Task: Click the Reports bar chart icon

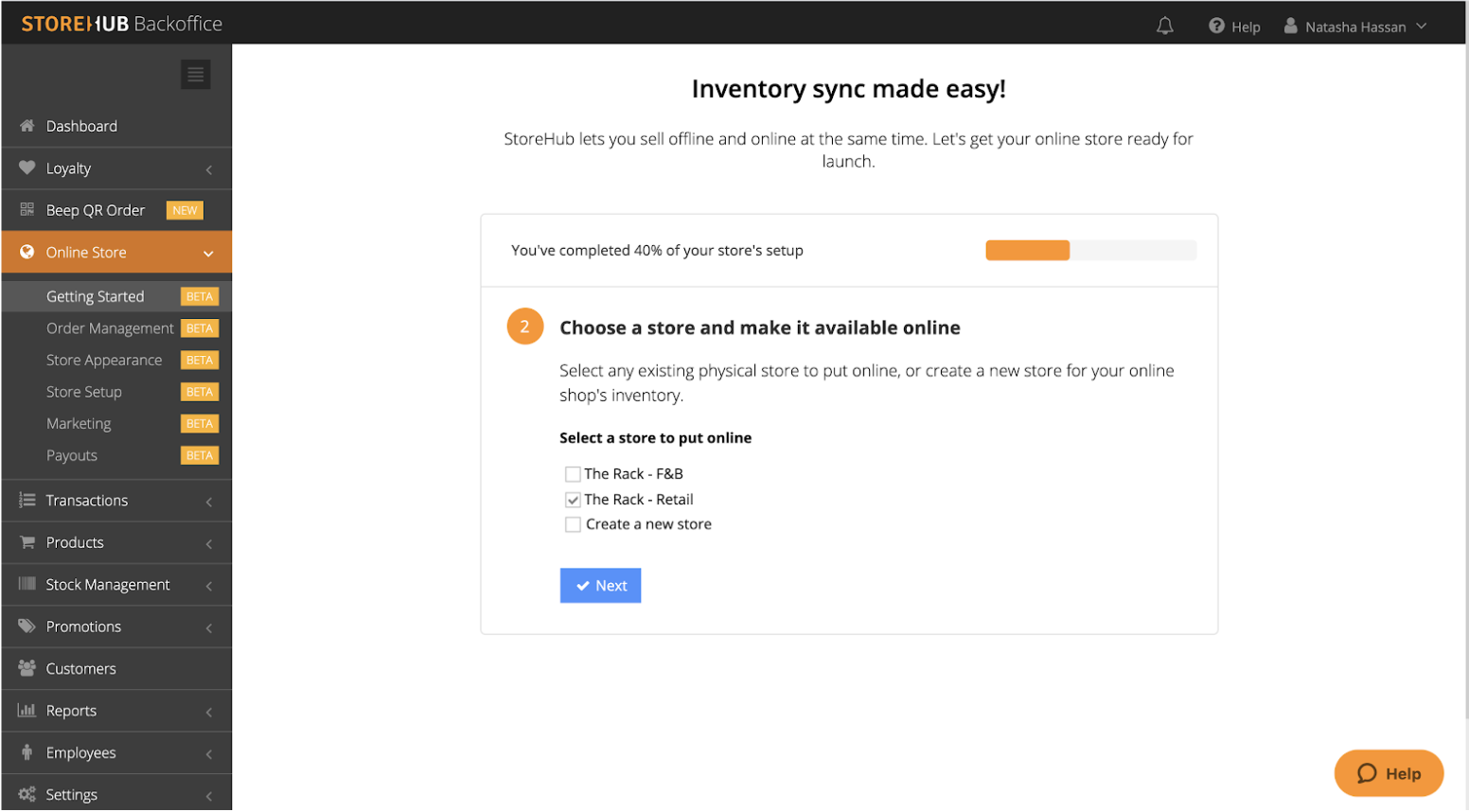Action: pyautogui.click(x=27, y=710)
